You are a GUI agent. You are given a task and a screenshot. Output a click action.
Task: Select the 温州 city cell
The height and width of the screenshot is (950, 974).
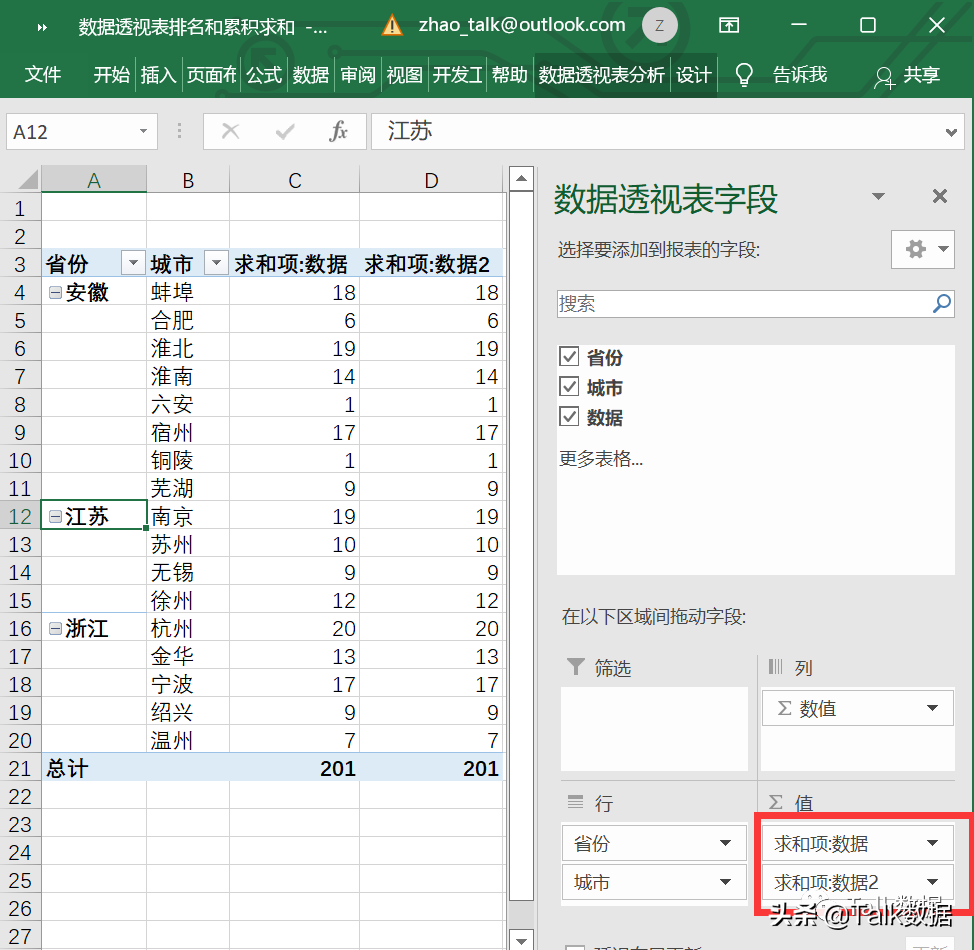click(x=188, y=741)
